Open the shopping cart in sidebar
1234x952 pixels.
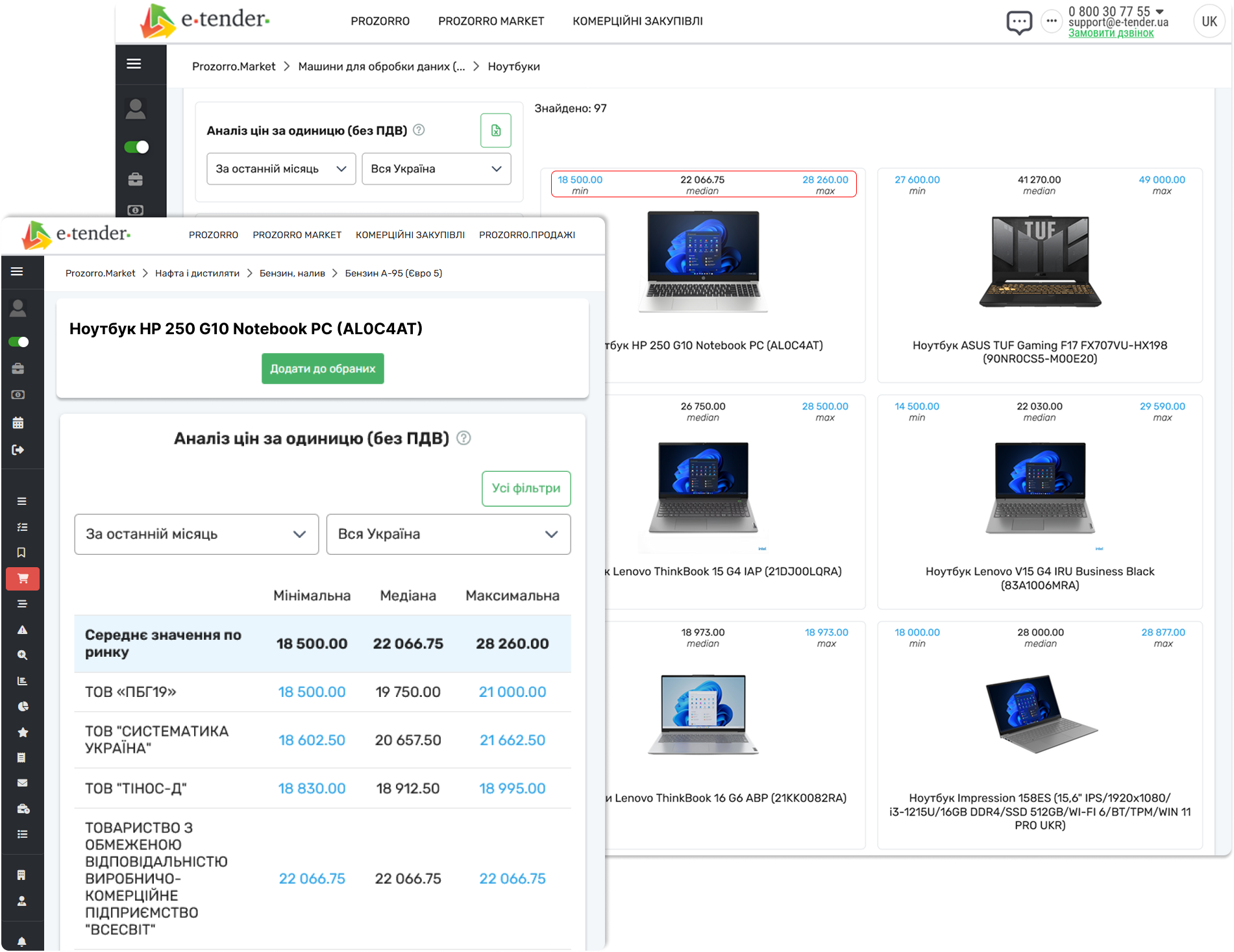pos(23,578)
